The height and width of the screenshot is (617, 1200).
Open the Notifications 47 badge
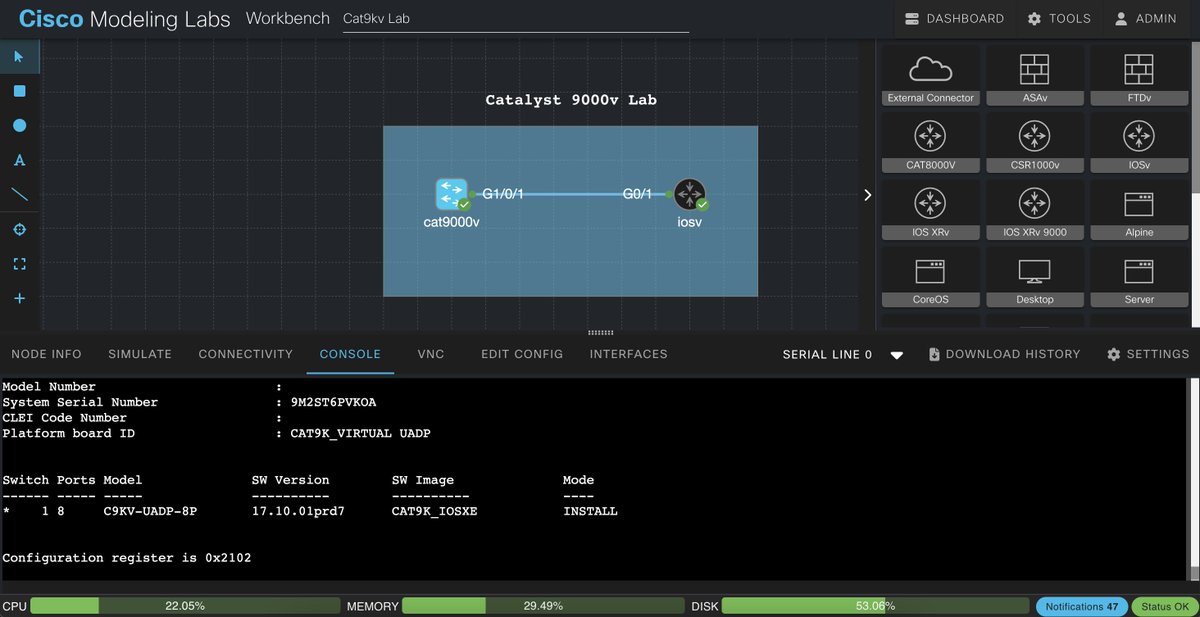coord(1083,606)
